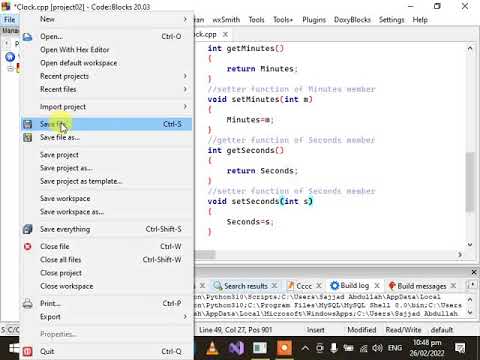The width and height of the screenshot is (480, 360).
Task: Click the "void setMinutes(int m)" line
Action: coord(260,99)
